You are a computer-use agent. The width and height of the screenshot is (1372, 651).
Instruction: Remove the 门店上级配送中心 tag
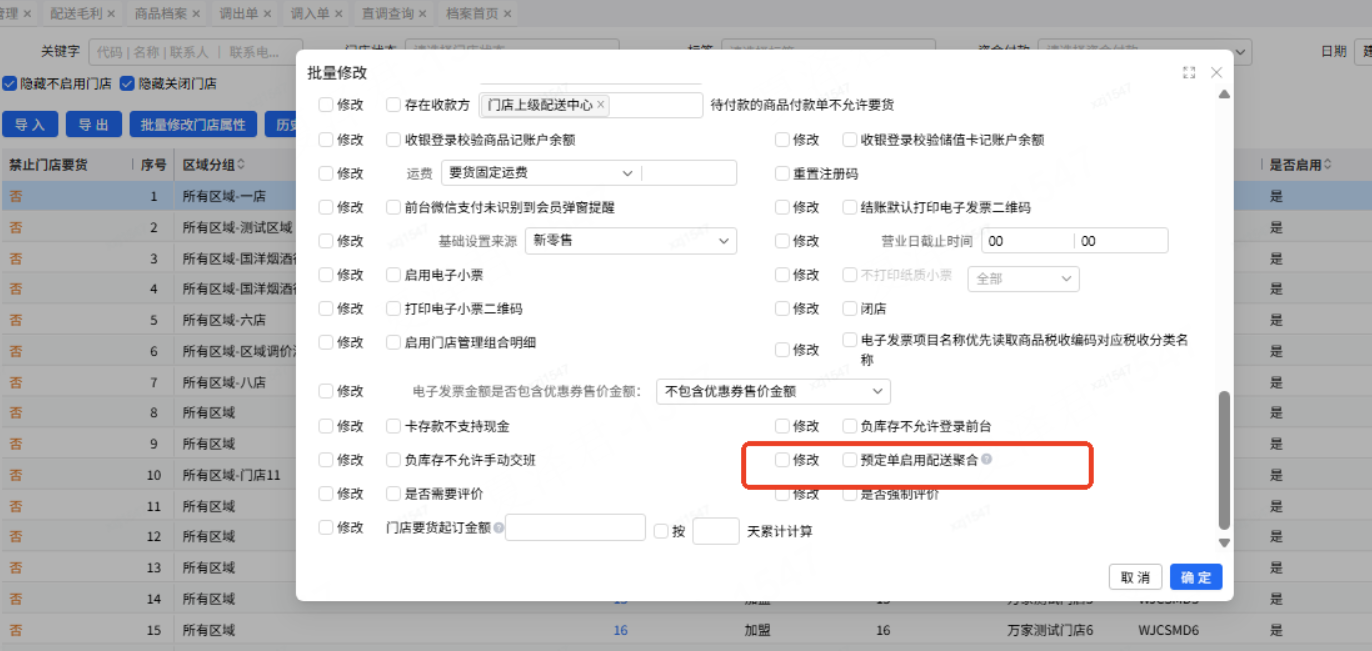[601, 104]
